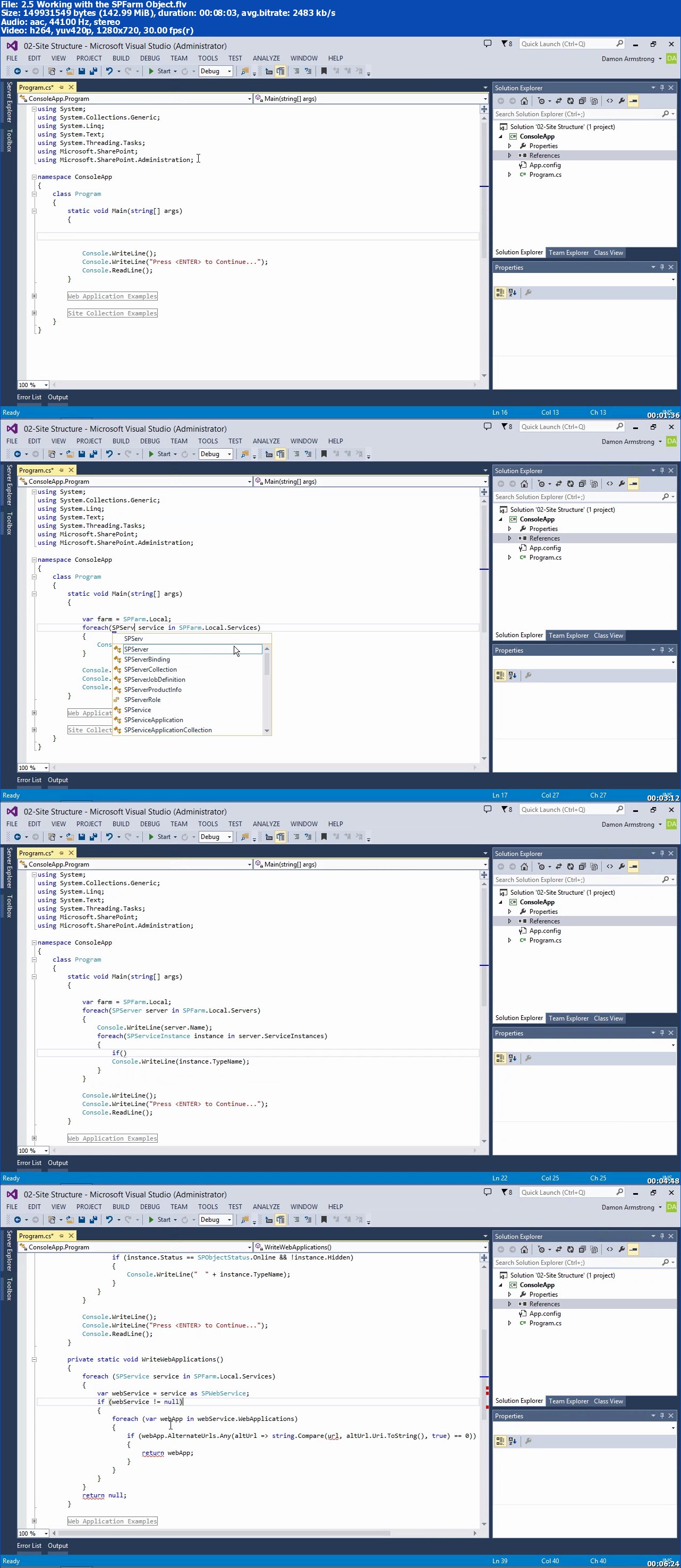Click the Open File icon in the 00:06:24 frame toolbar
Viewport: 681px width, 1568px height.
(70, 1220)
